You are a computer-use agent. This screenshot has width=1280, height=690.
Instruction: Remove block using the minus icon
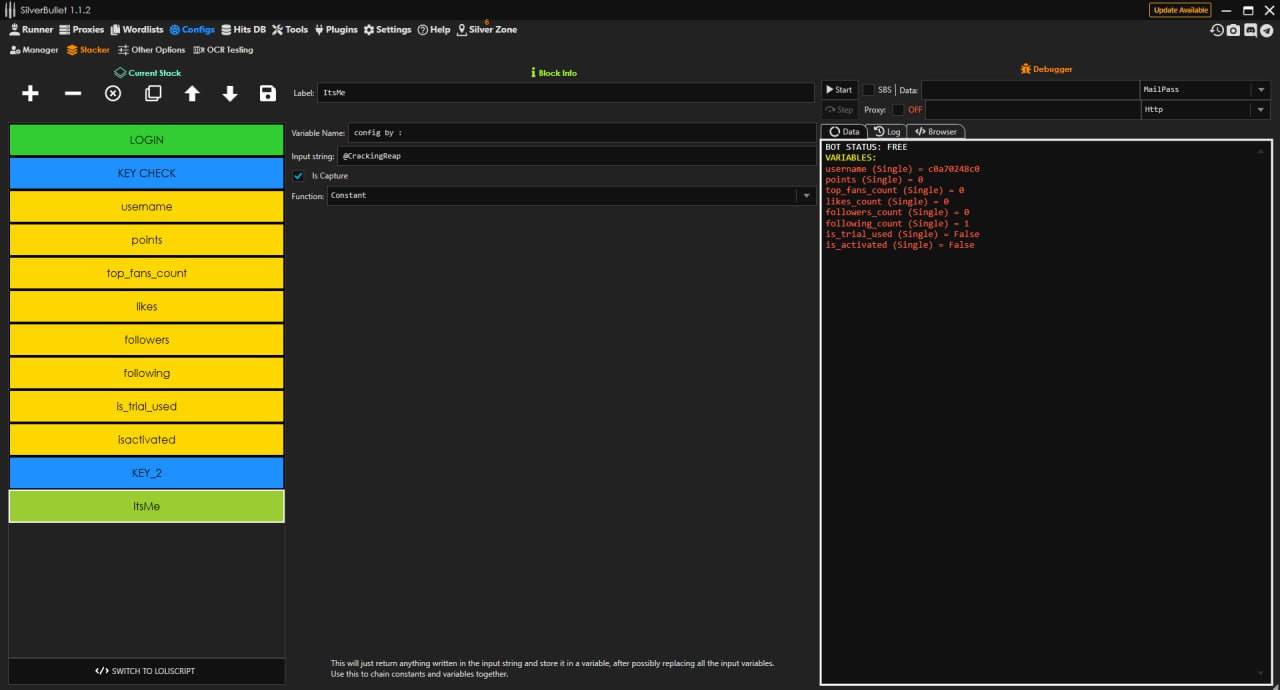pos(73,93)
